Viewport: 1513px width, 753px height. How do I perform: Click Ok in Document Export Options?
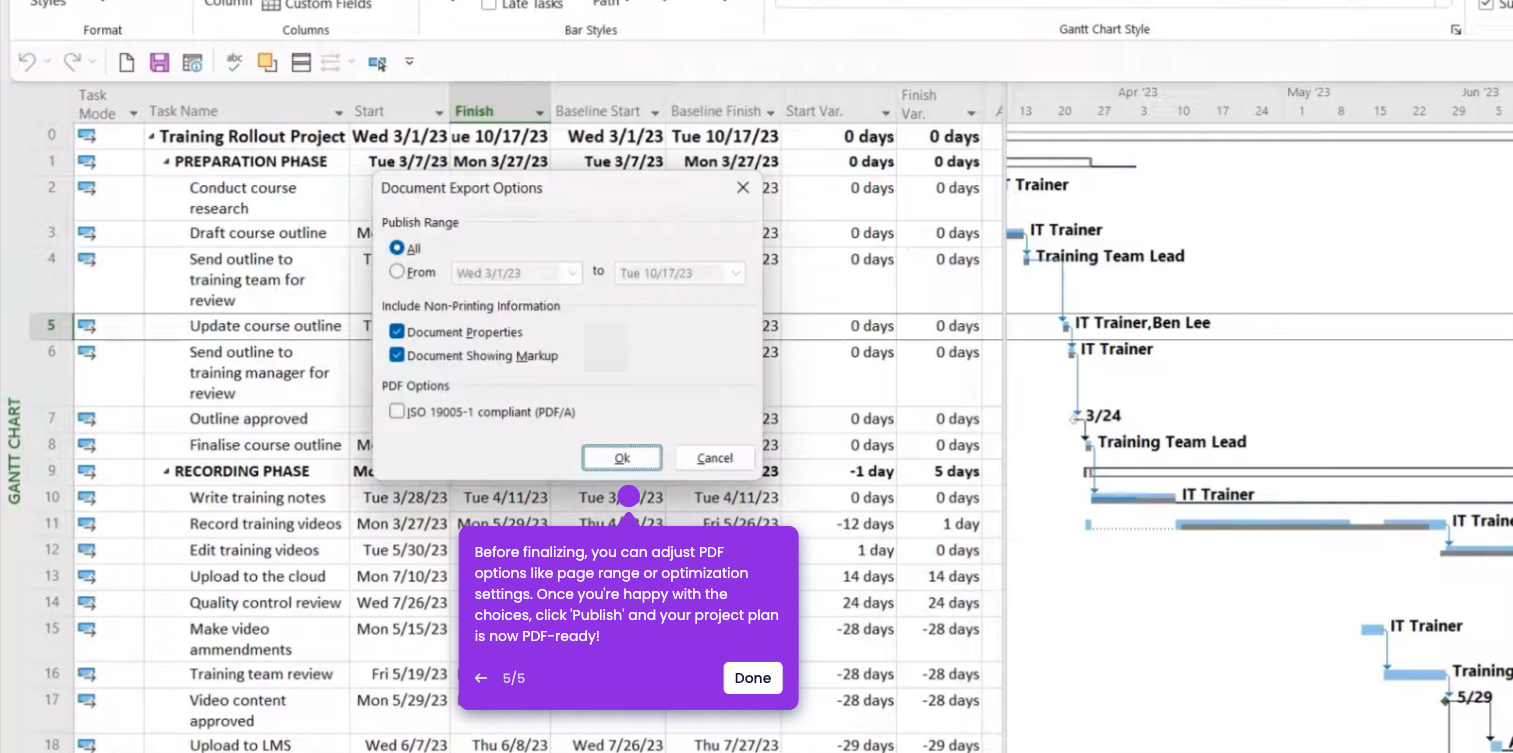pyautogui.click(x=622, y=458)
